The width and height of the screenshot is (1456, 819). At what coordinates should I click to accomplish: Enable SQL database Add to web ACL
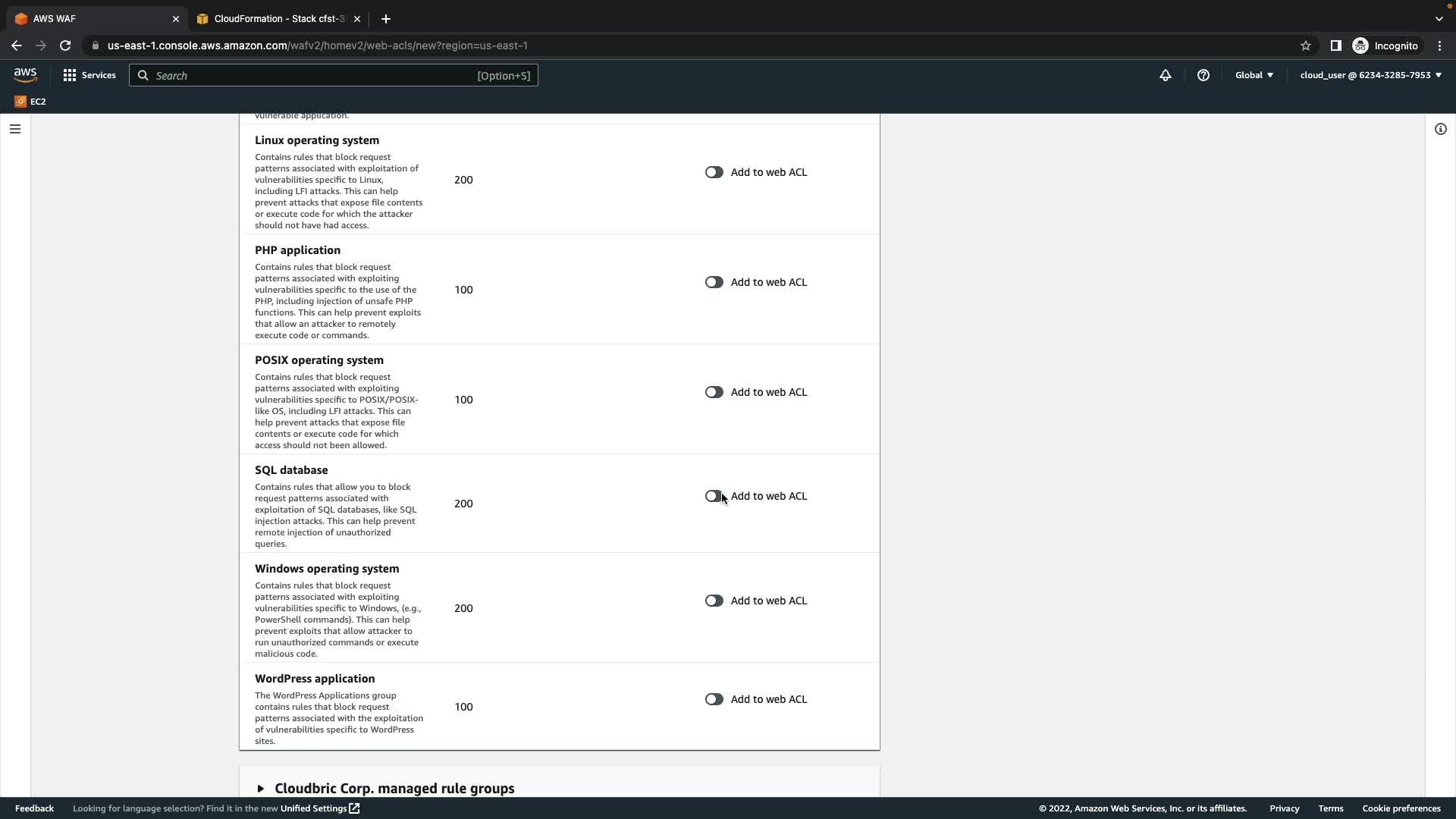714,496
